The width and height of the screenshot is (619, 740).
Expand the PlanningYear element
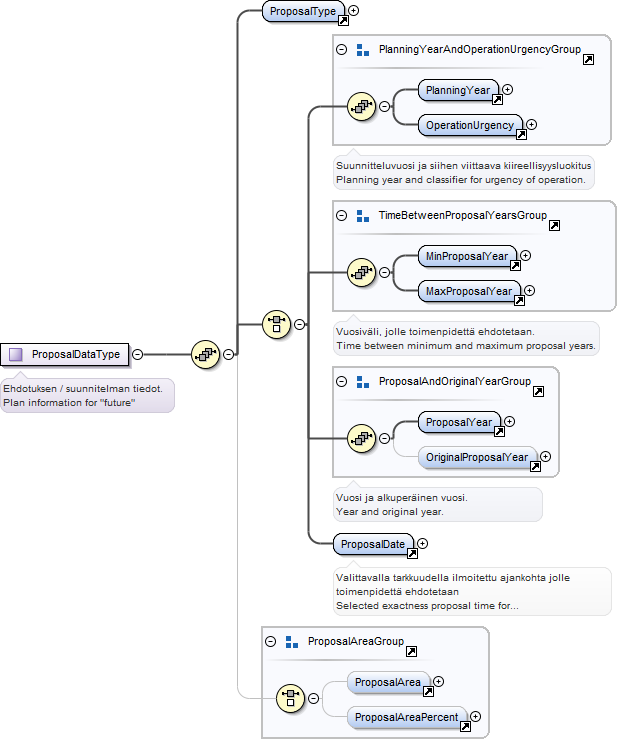click(508, 89)
